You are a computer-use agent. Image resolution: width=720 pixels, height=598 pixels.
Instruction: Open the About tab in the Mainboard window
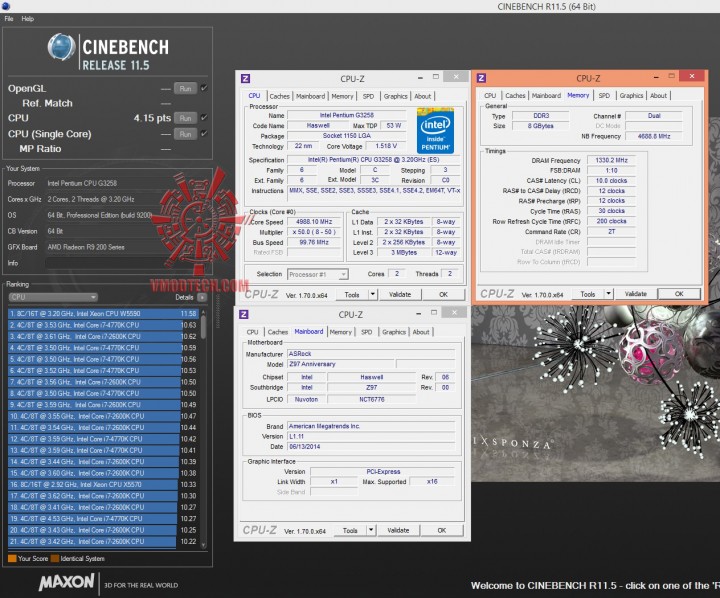421,332
